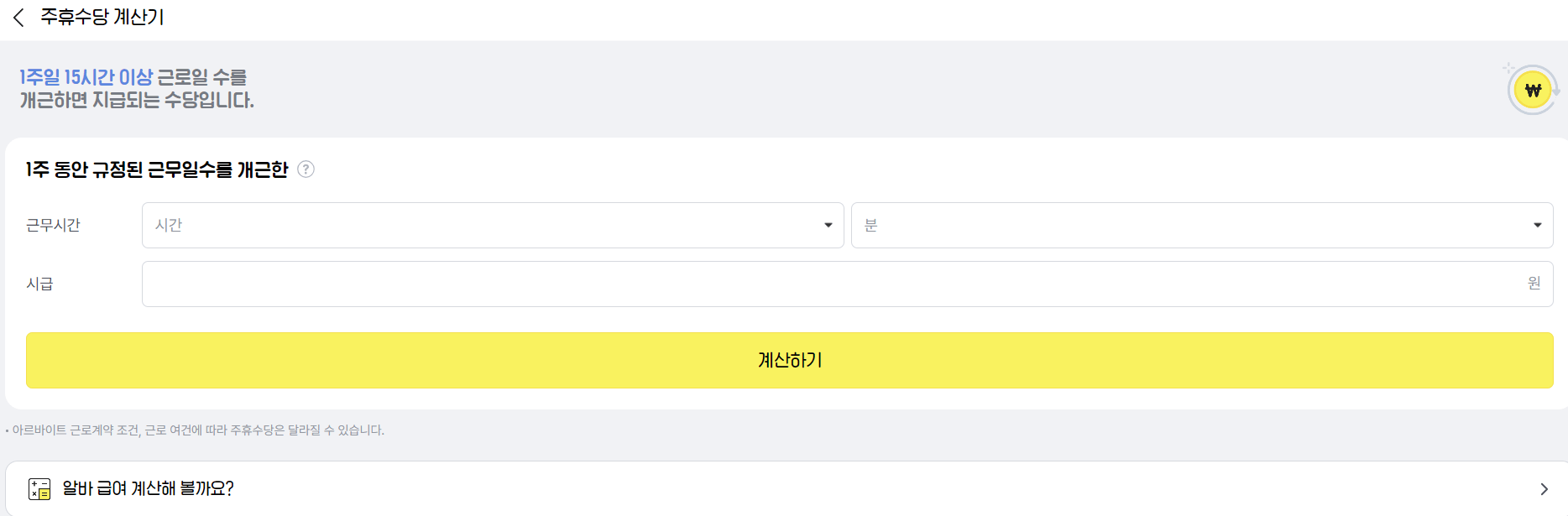Expand the hours selector dropdown arrow
This screenshot has height=516, width=1568.
coord(827,225)
